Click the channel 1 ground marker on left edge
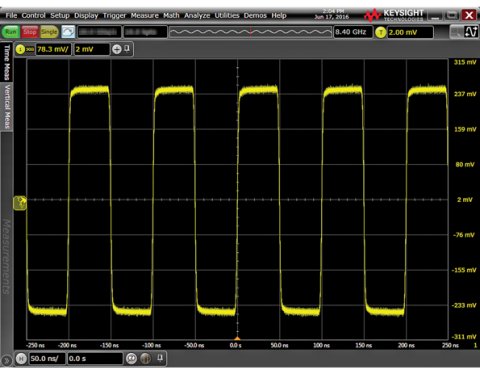Viewport: 480px width, 374px height. (x=20, y=203)
